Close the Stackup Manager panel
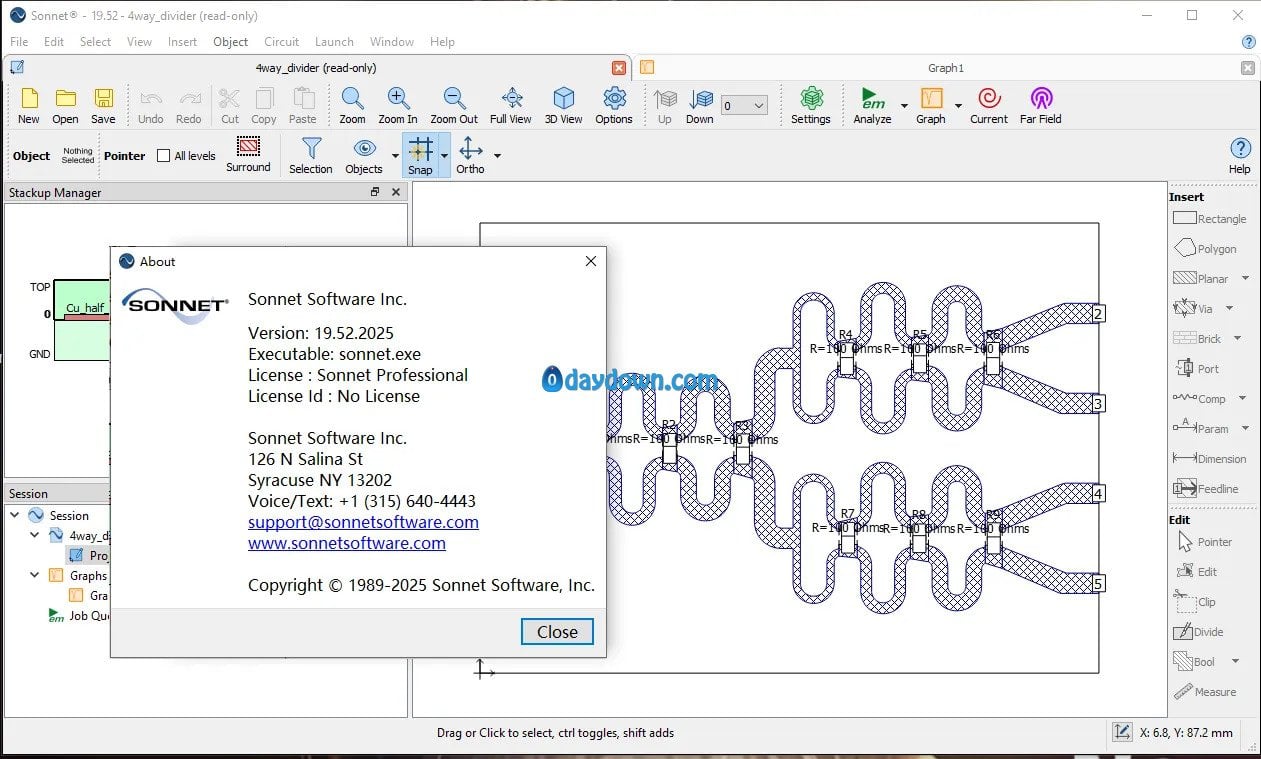The height and width of the screenshot is (759, 1261). tap(396, 192)
